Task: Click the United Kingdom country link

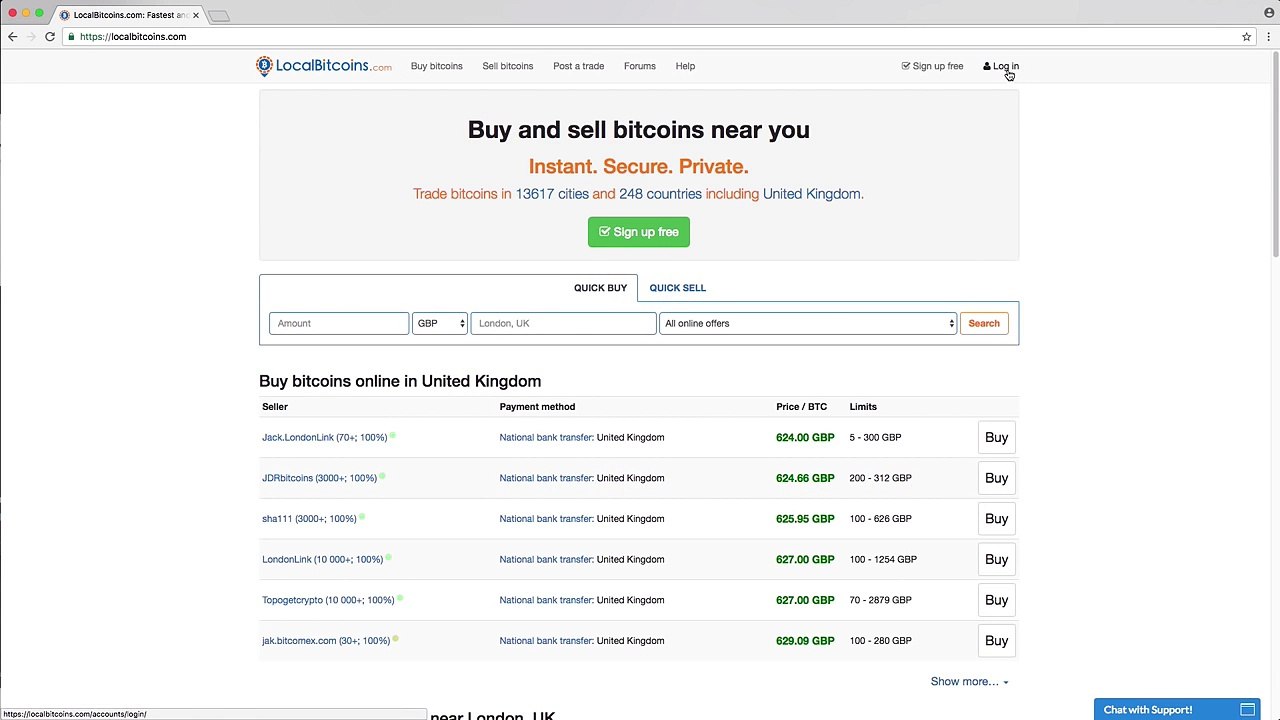Action: point(811,194)
